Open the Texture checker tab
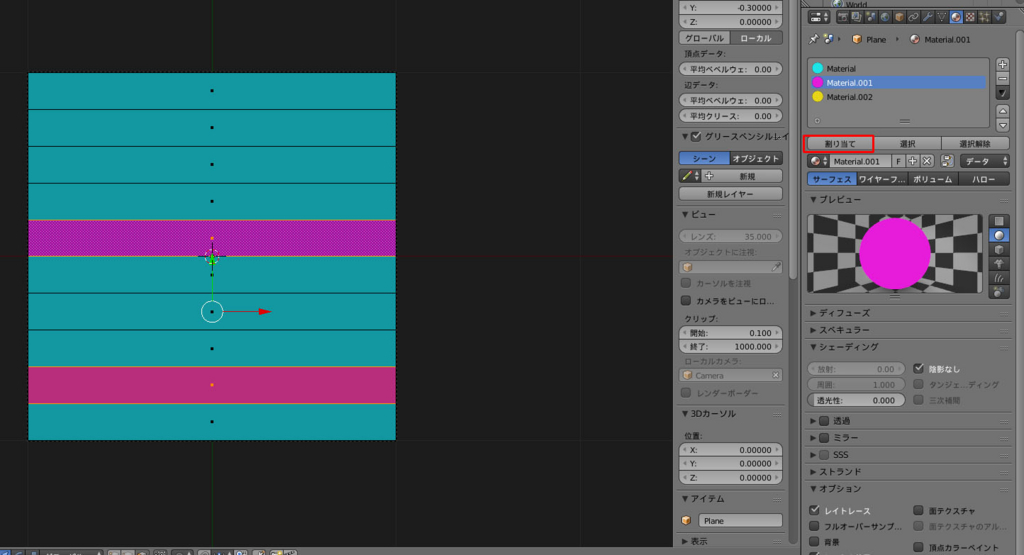This screenshot has height=555, width=1024. pyautogui.click(x=970, y=17)
